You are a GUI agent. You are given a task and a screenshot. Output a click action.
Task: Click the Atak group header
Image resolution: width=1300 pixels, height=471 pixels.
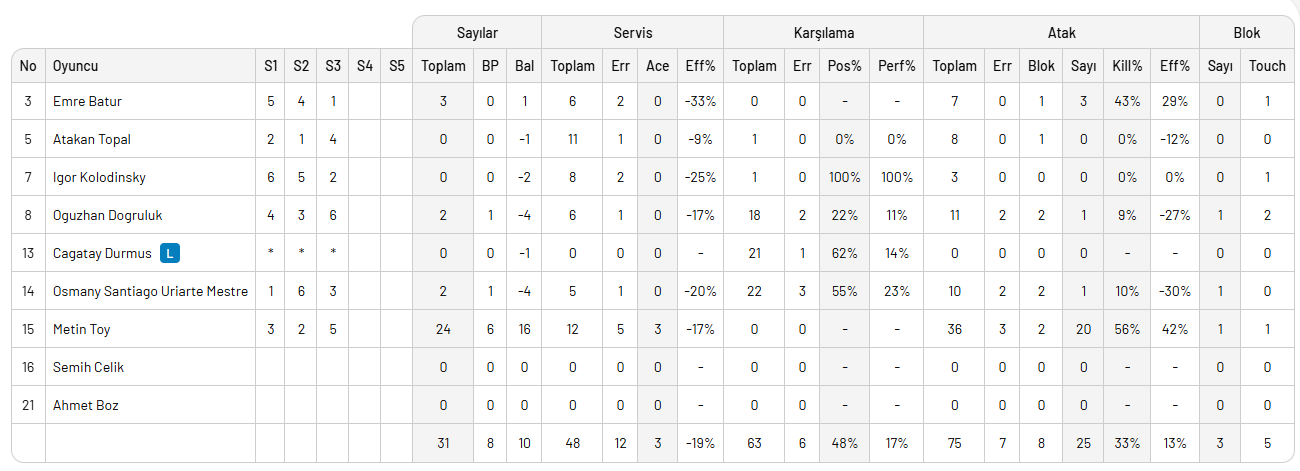(1062, 33)
